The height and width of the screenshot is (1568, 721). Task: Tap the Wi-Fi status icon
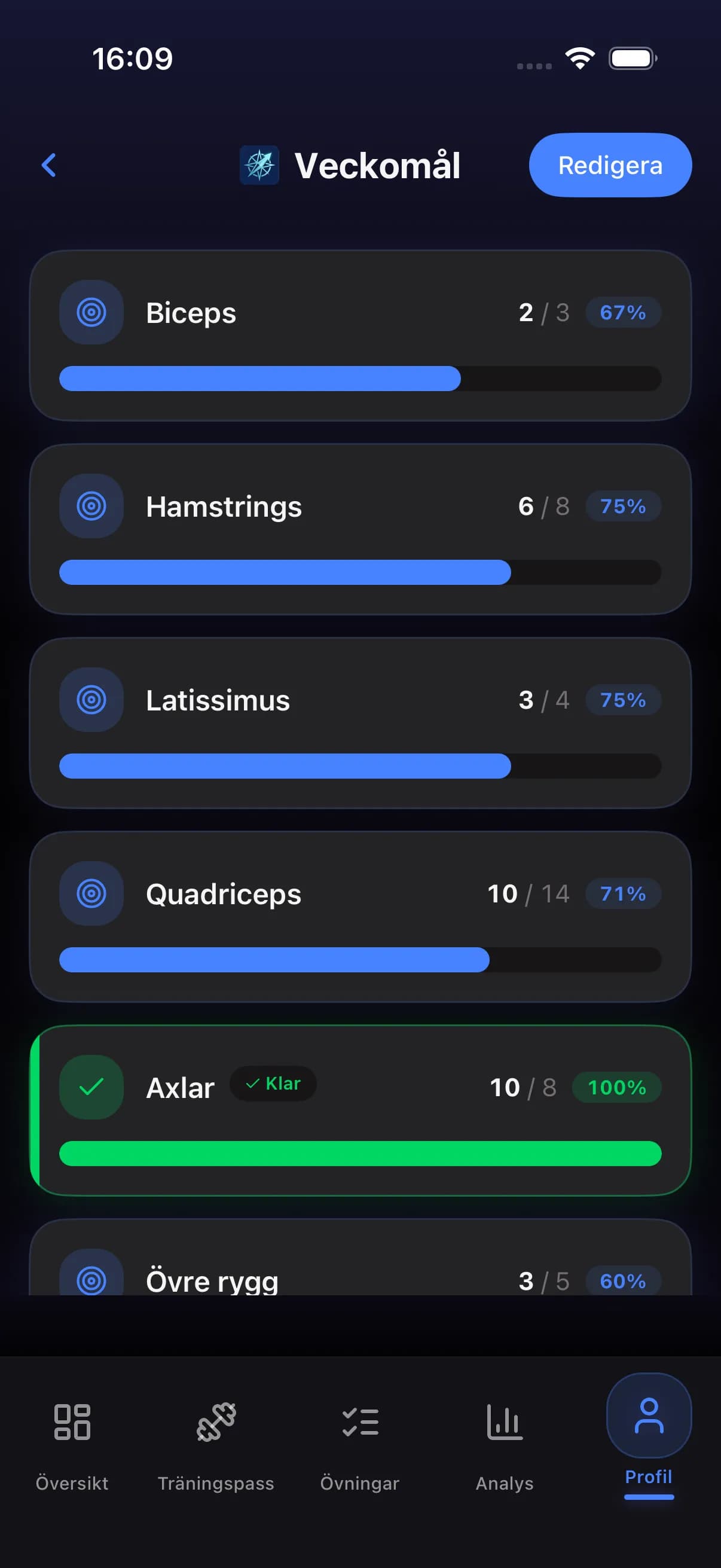580,59
